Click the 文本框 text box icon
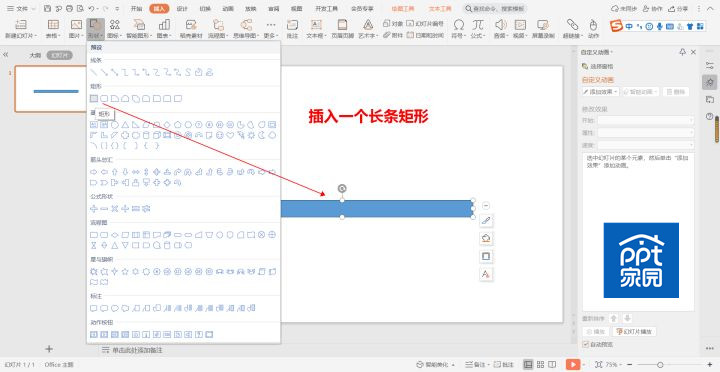 pos(316,25)
